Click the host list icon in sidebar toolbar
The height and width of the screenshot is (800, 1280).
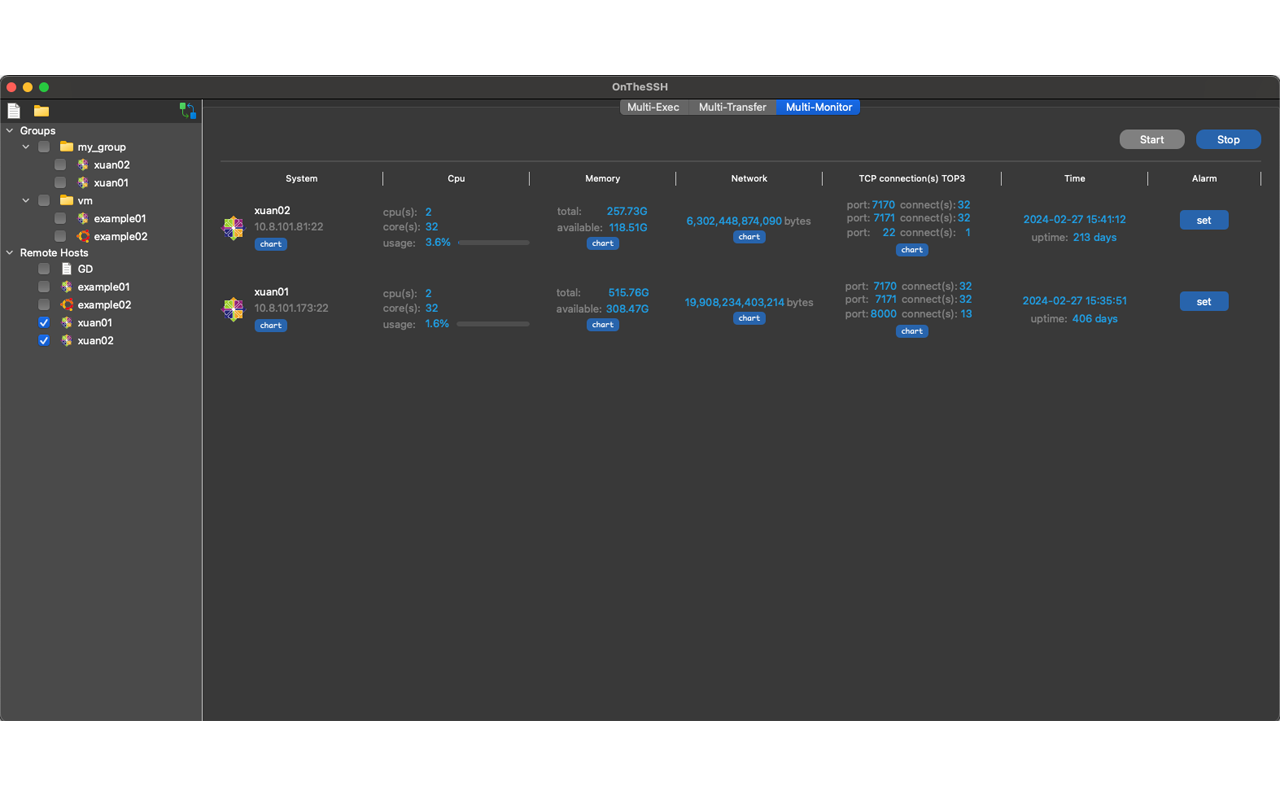[x=13, y=111]
